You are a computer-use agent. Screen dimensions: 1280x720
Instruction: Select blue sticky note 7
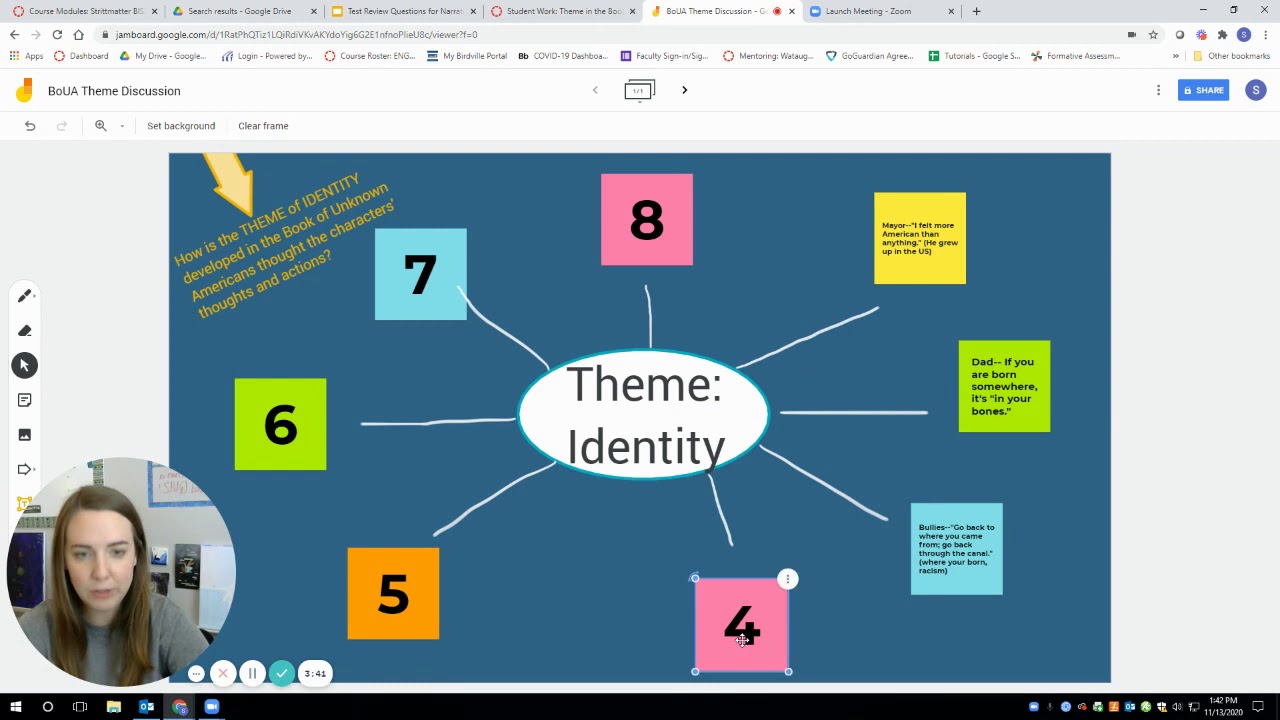click(420, 274)
